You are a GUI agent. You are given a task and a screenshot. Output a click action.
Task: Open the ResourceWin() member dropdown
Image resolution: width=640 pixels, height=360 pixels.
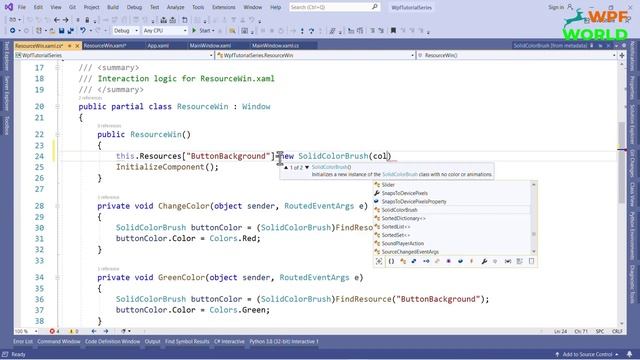[516, 55]
